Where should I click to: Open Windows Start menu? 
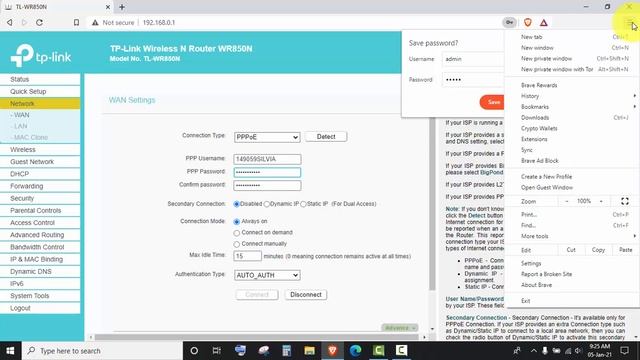pyautogui.click(x=11, y=351)
